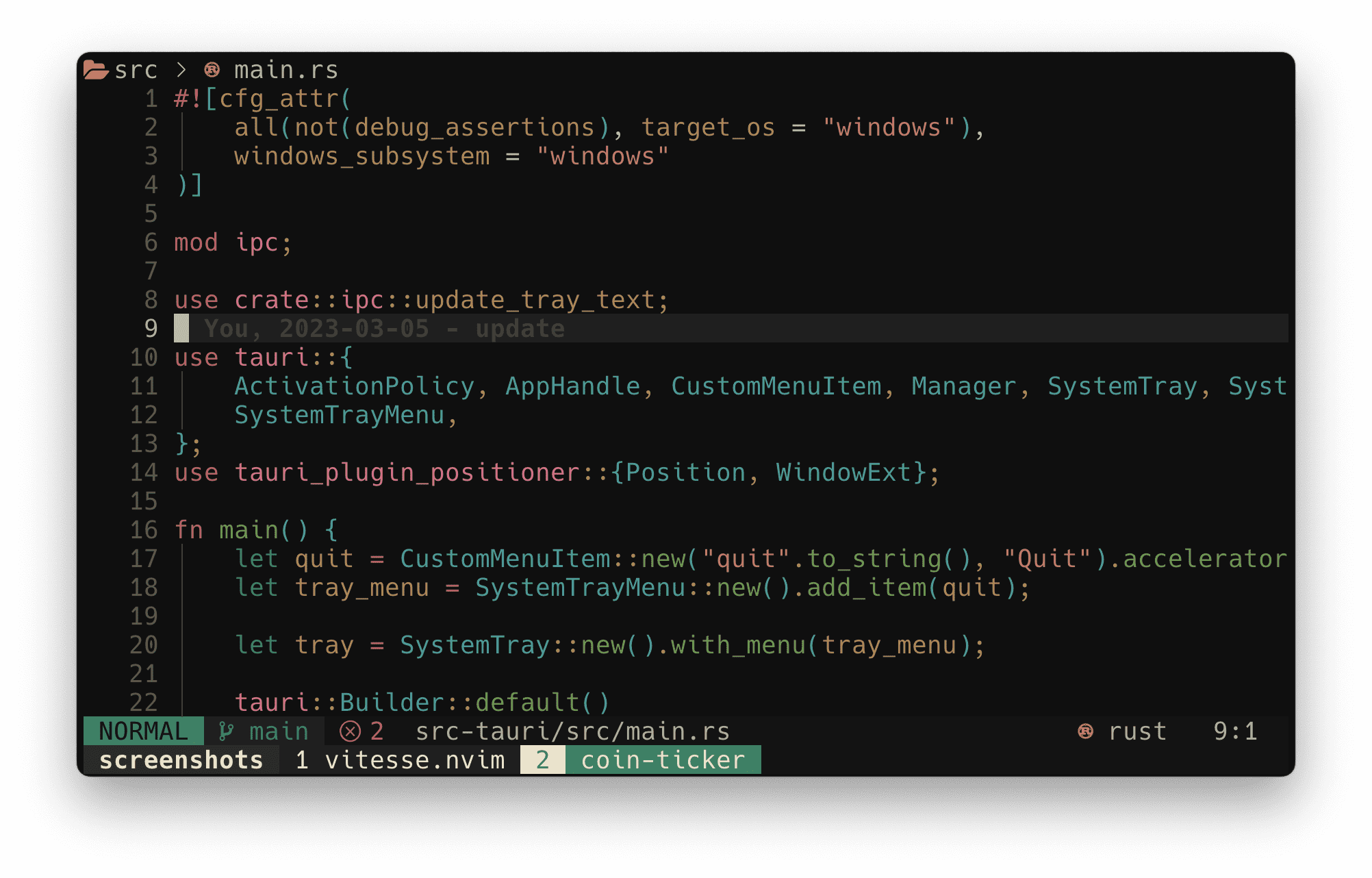Click the tmux window number 2 badge
The height and width of the screenshot is (878, 1372).
tap(542, 760)
